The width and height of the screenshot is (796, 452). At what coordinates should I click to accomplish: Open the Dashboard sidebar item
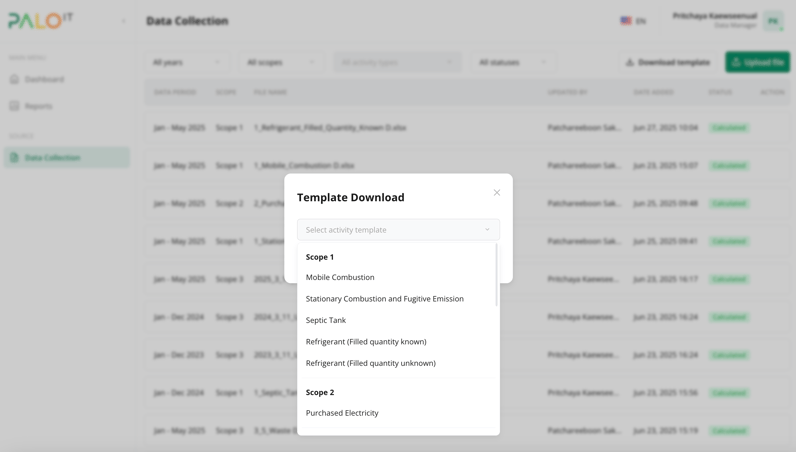click(x=44, y=79)
